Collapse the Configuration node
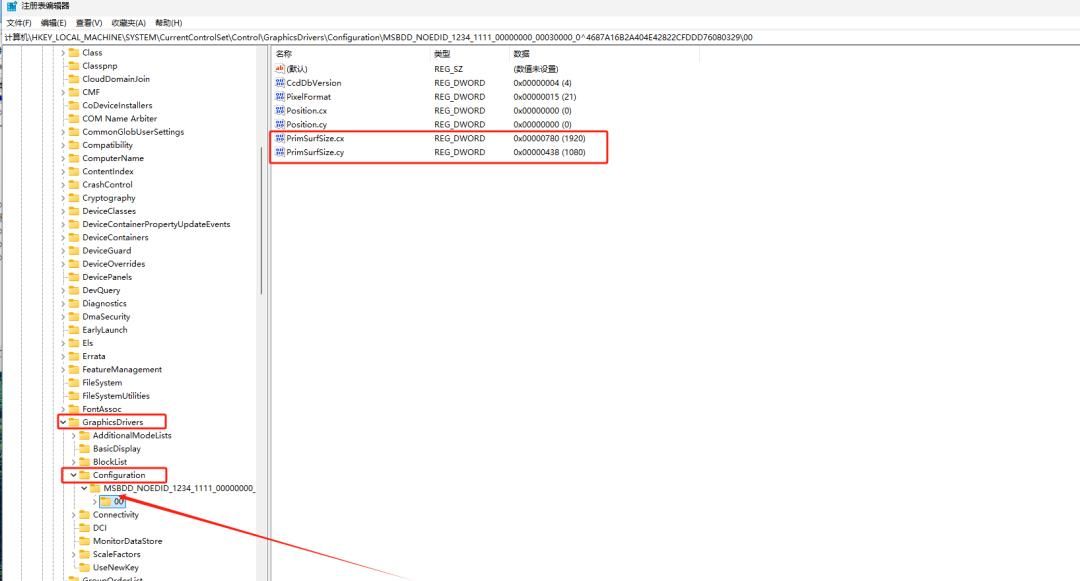This screenshot has width=1080, height=581. pyautogui.click(x=73, y=475)
